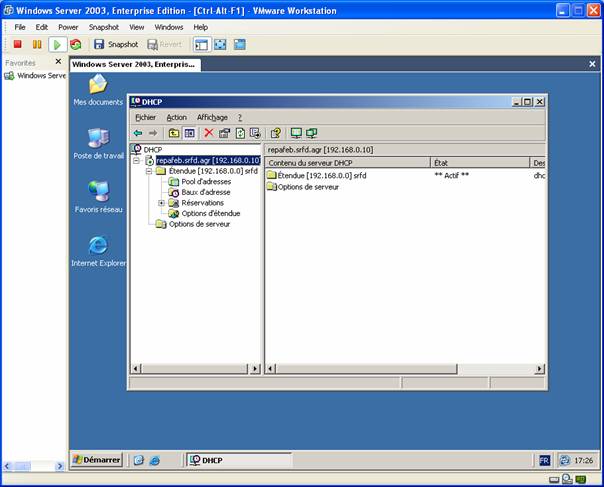Expand the Réservations tree node
Screen dimensions: 604x487
[x=161, y=203]
